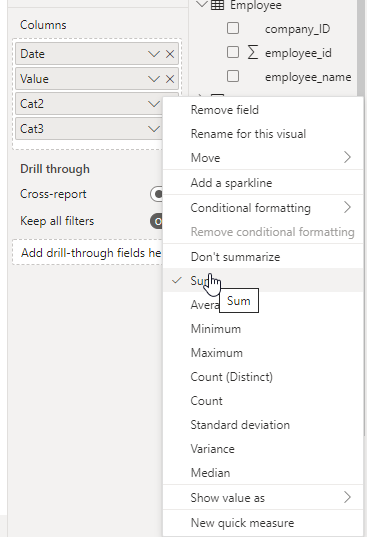The height and width of the screenshot is (537, 367).
Task: Choose Don't summarize option
Action: [x=263, y=257]
